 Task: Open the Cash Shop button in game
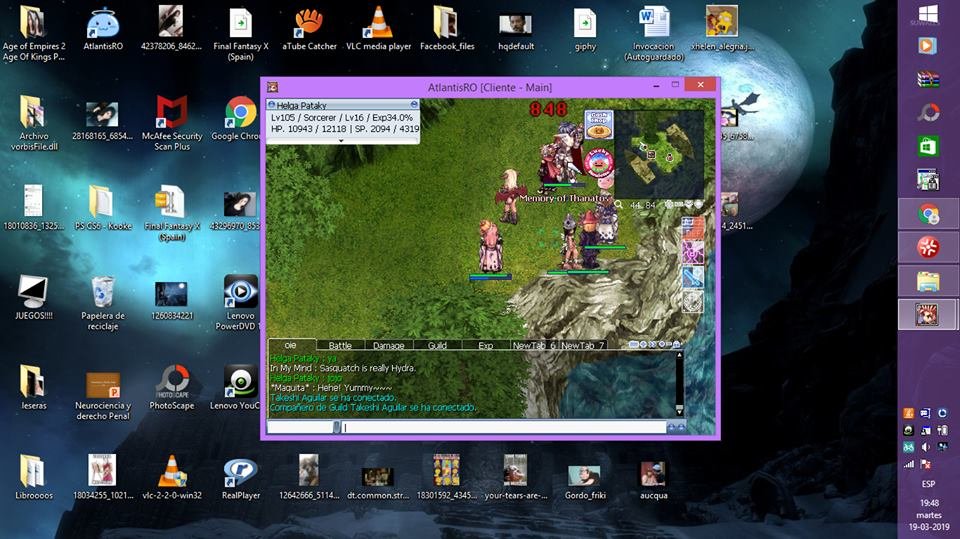(598, 125)
